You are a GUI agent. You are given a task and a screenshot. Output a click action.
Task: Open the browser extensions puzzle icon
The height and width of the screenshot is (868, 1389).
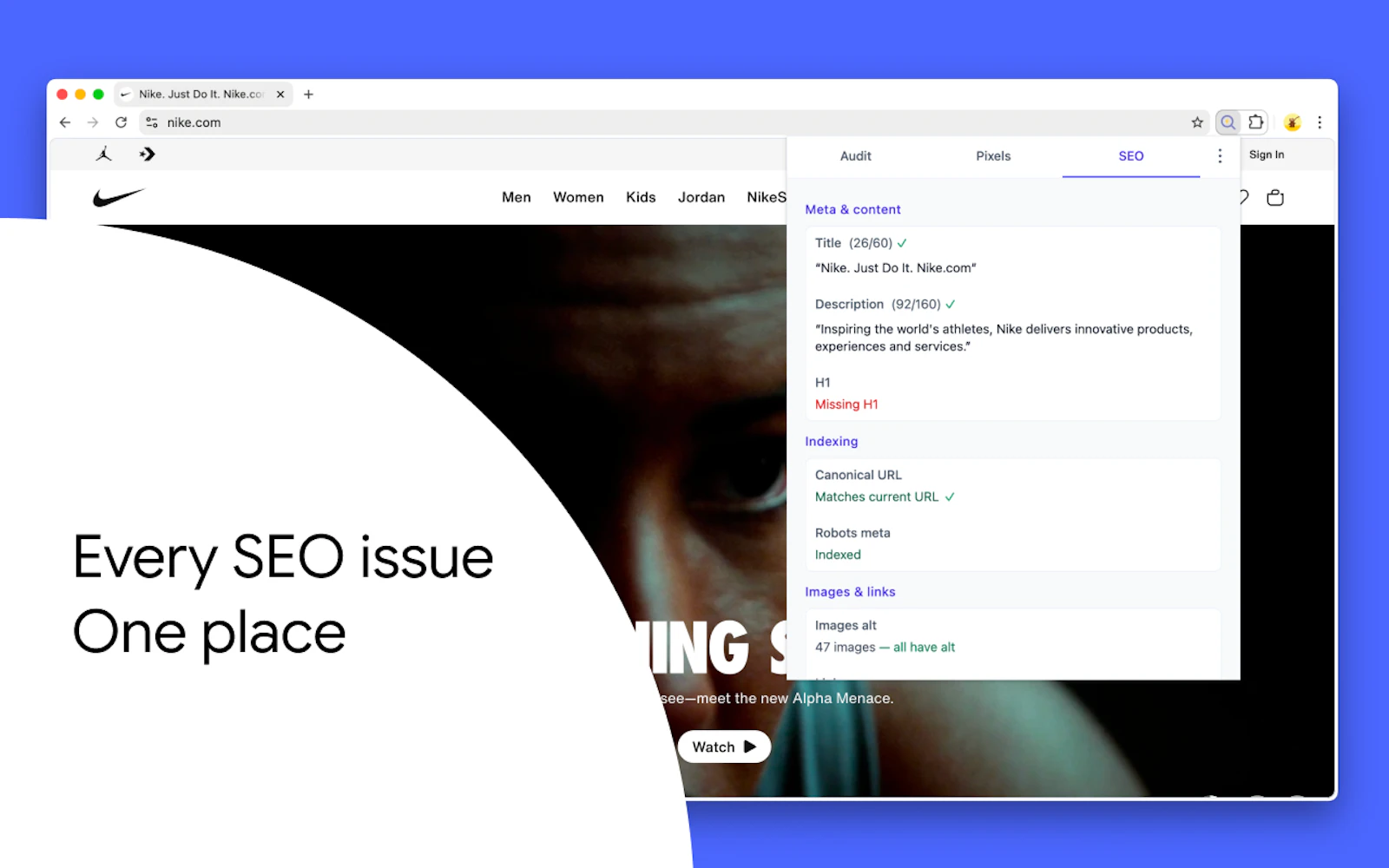click(x=1255, y=122)
